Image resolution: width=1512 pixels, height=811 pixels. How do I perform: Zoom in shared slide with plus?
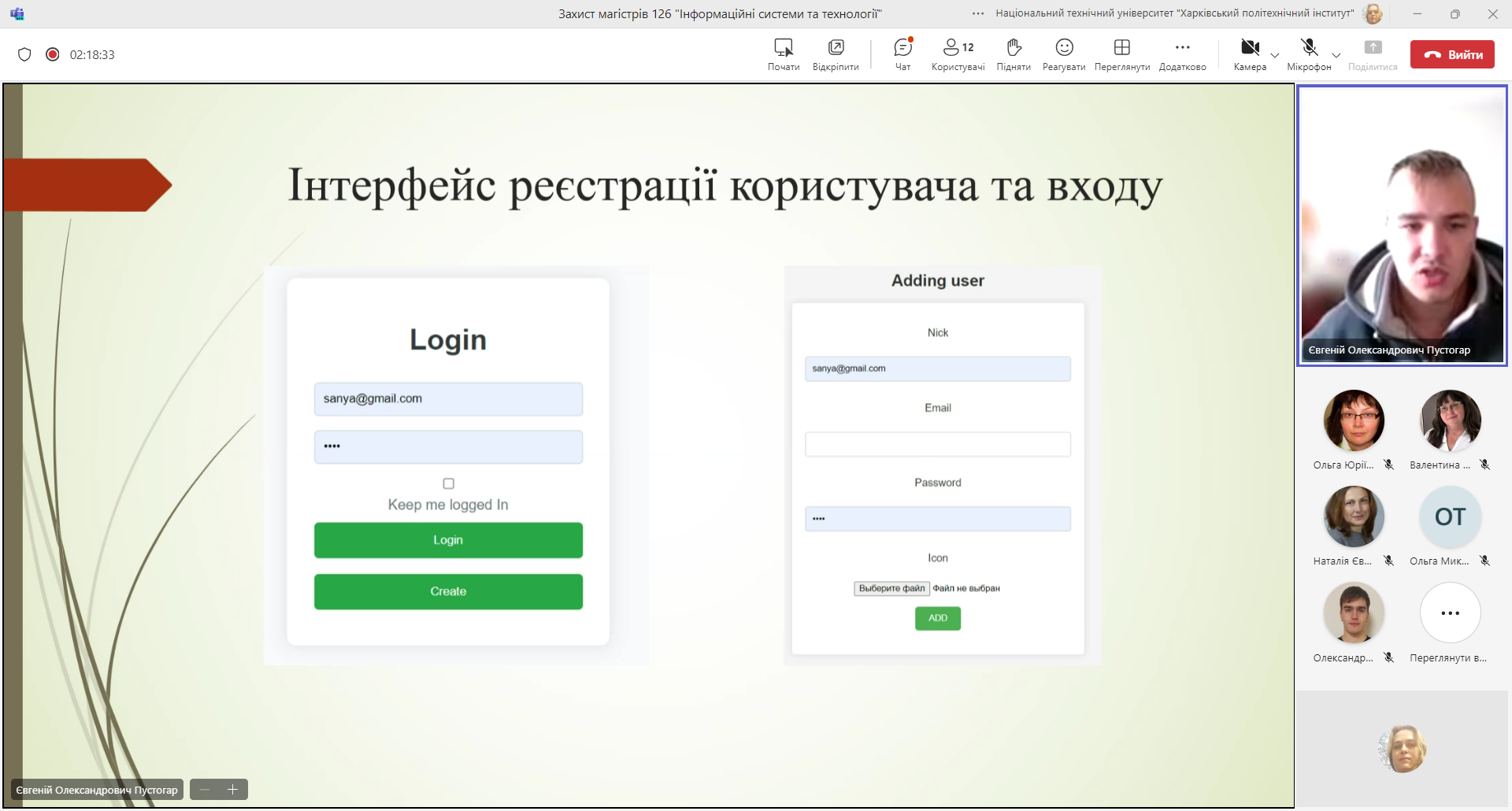tap(233, 790)
